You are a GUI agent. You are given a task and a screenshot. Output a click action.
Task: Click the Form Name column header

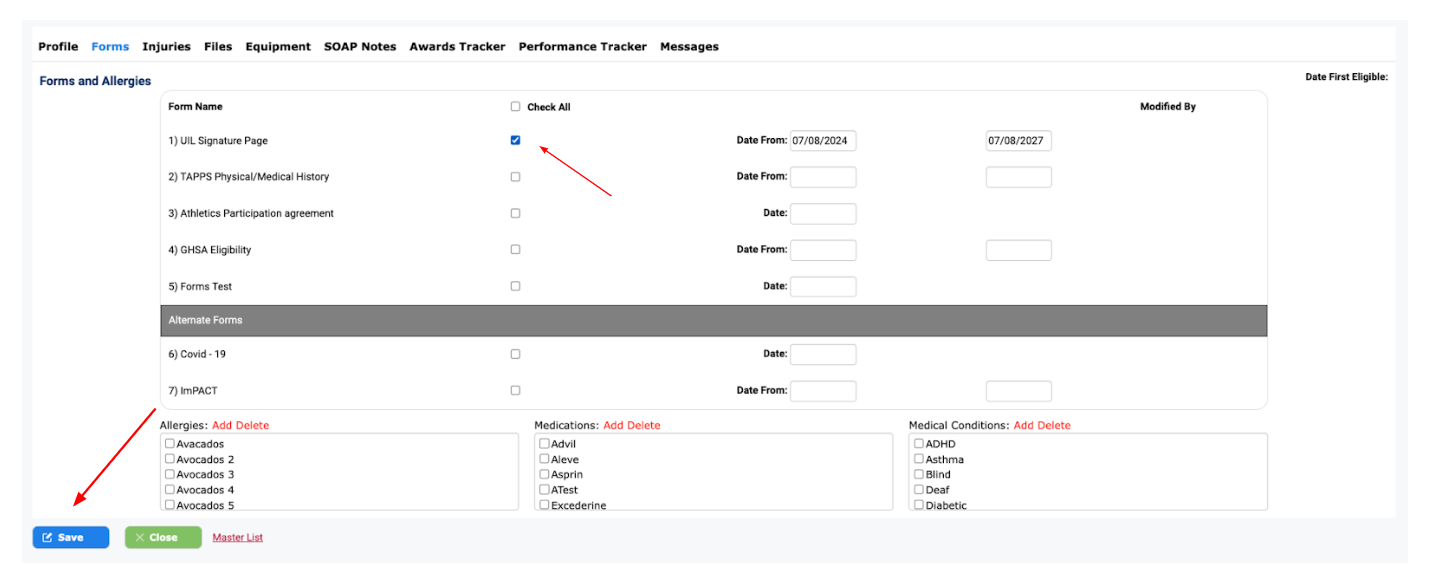(x=195, y=107)
